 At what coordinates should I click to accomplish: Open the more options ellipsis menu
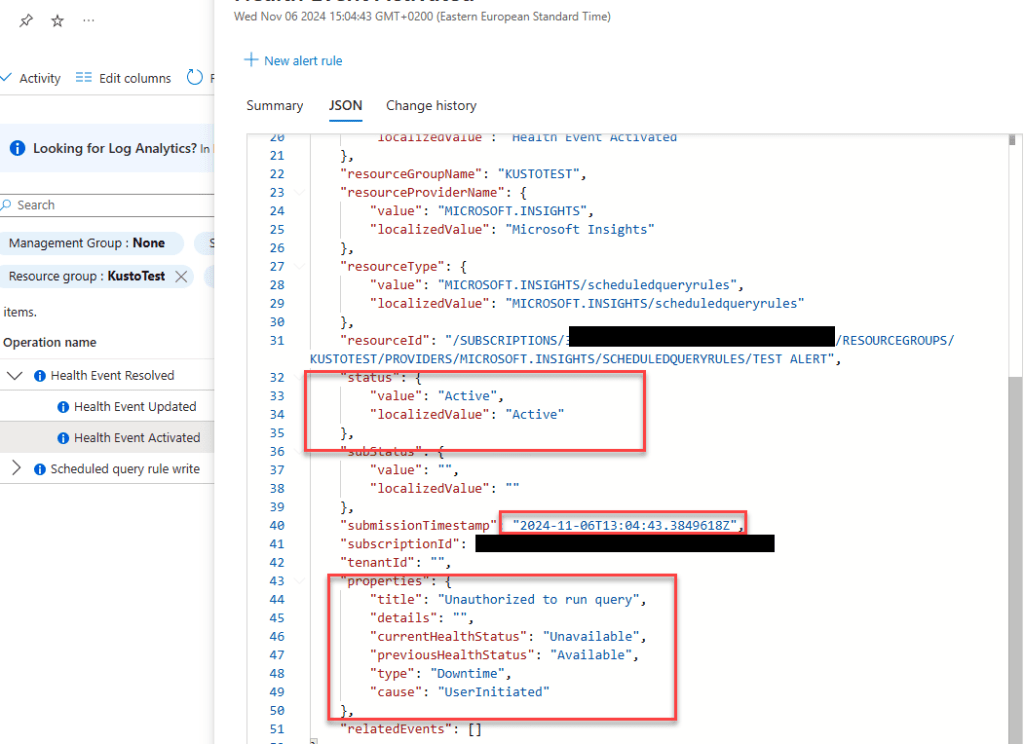coord(89,21)
